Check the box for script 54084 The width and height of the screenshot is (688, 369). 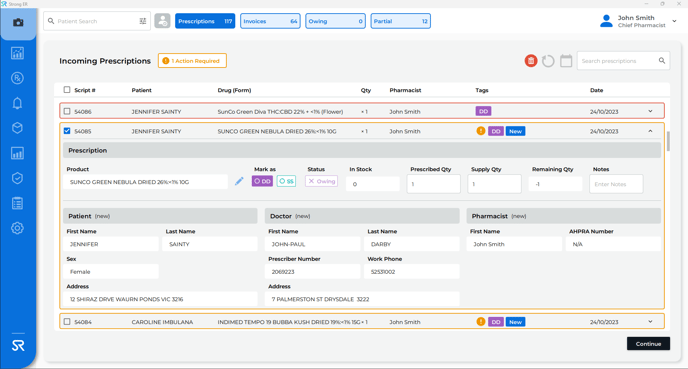pos(67,322)
